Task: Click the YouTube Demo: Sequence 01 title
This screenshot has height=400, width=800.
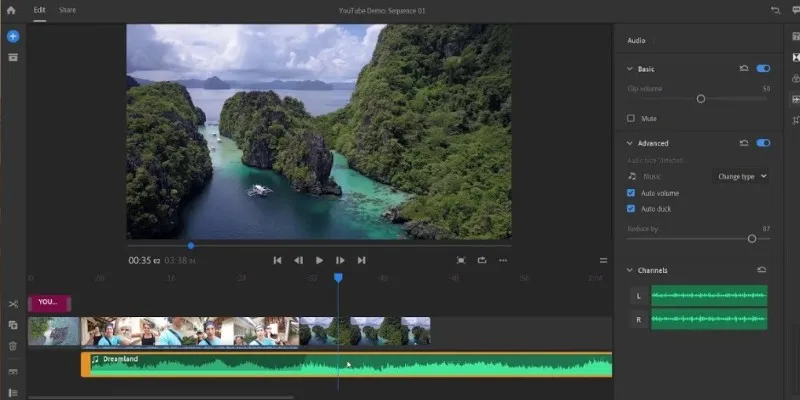Action: pos(382,11)
